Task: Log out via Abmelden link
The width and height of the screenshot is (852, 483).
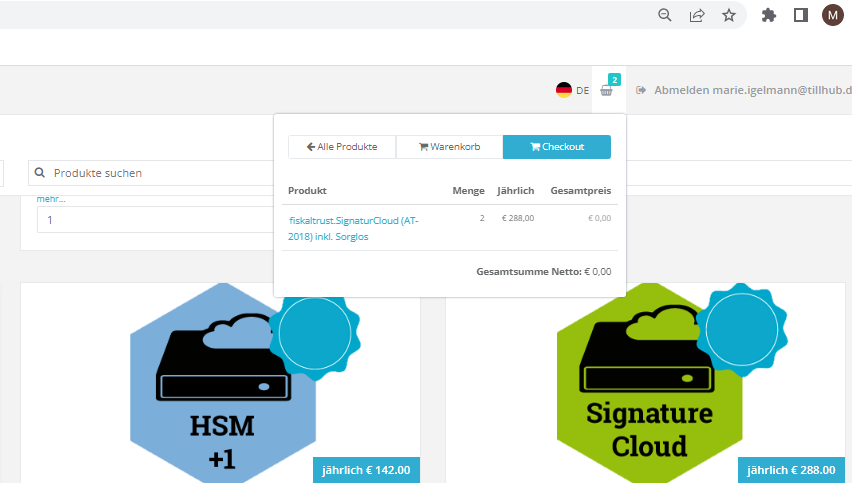Action: click(x=753, y=90)
